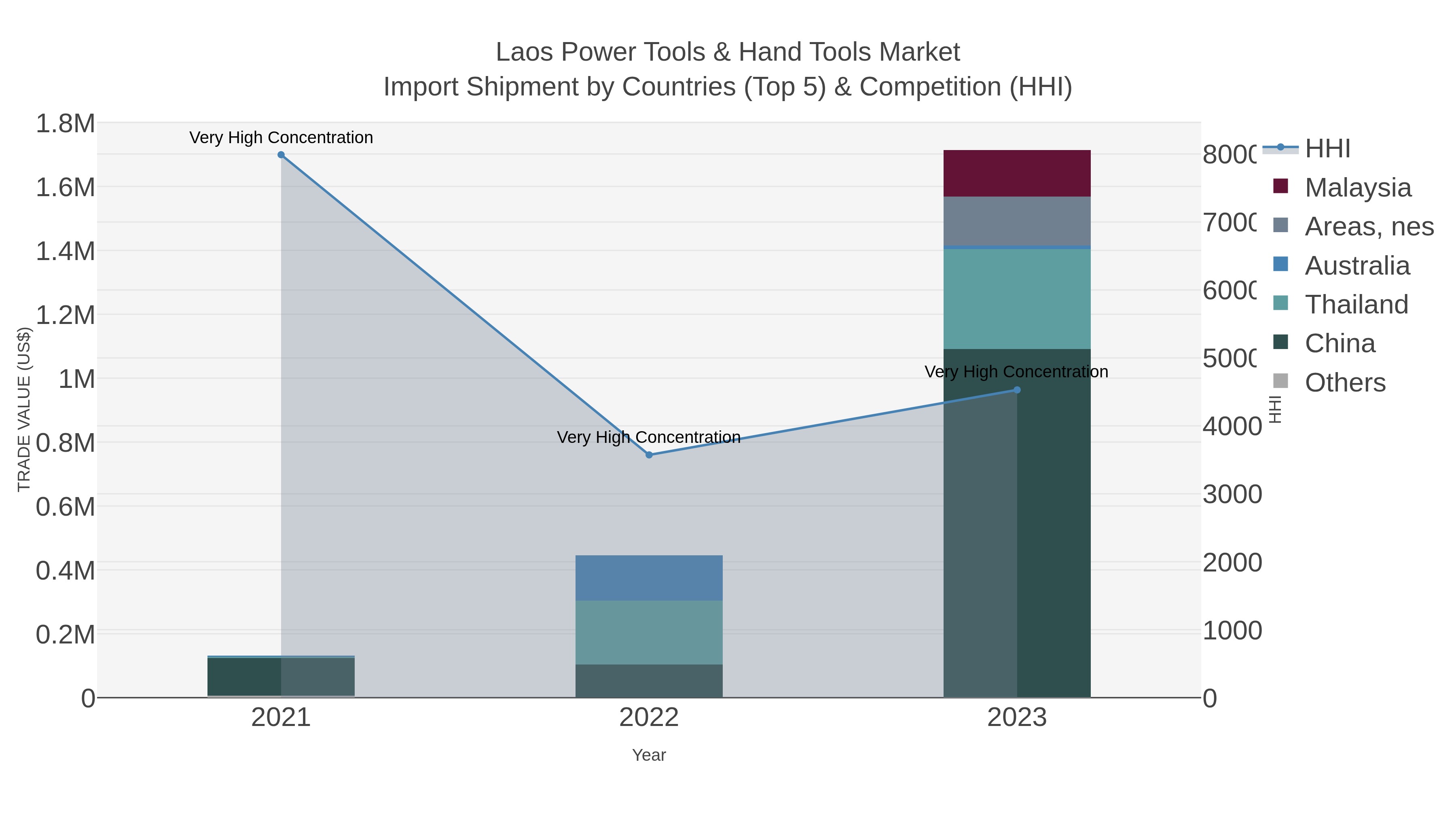
Task: Click the China segment of the 2022 bar
Action: pyautogui.click(x=649, y=681)
